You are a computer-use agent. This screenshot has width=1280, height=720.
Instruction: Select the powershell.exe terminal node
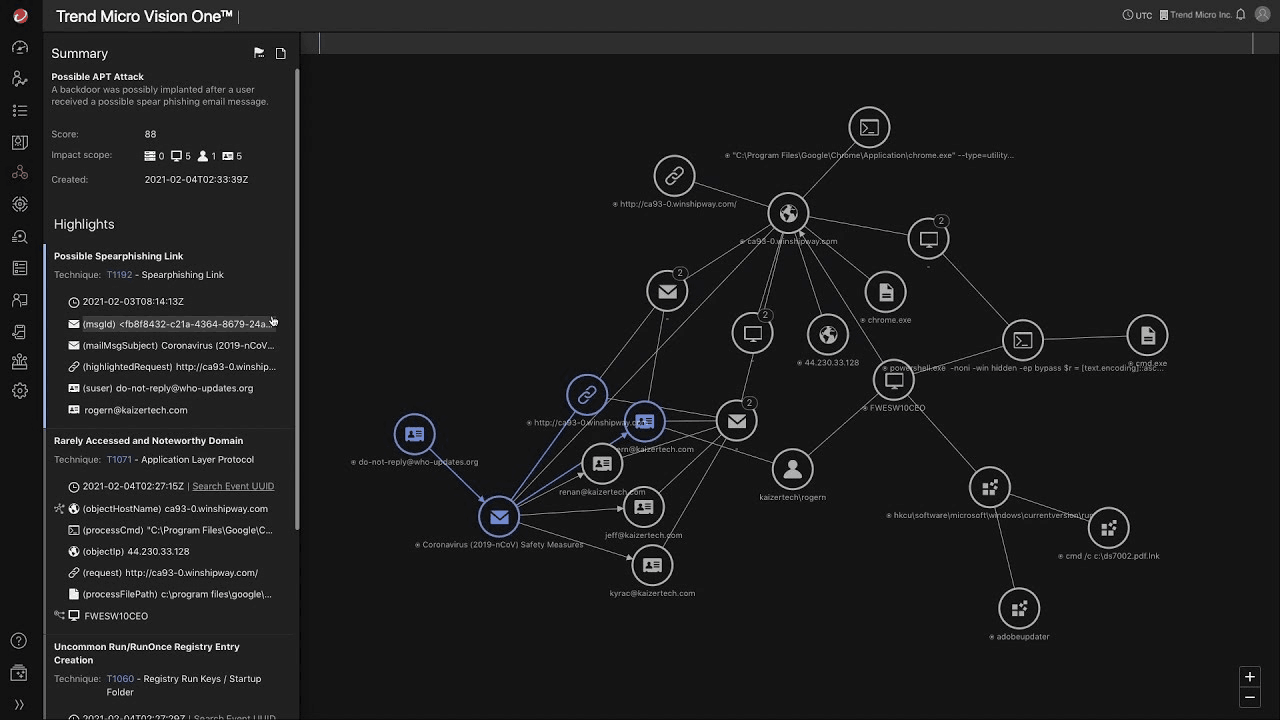coord(1022,340)
